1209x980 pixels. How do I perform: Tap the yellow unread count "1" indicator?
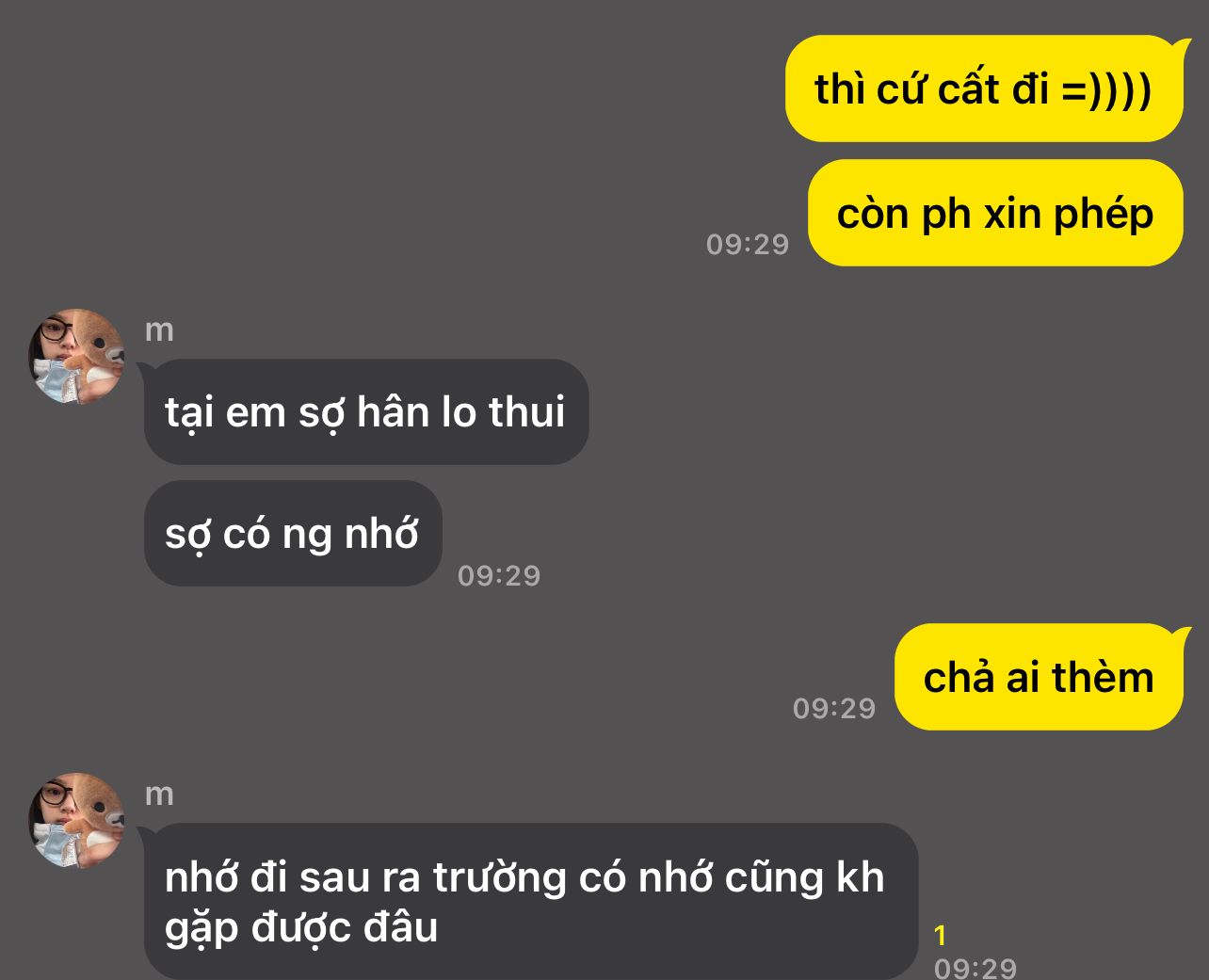[940, 936]
